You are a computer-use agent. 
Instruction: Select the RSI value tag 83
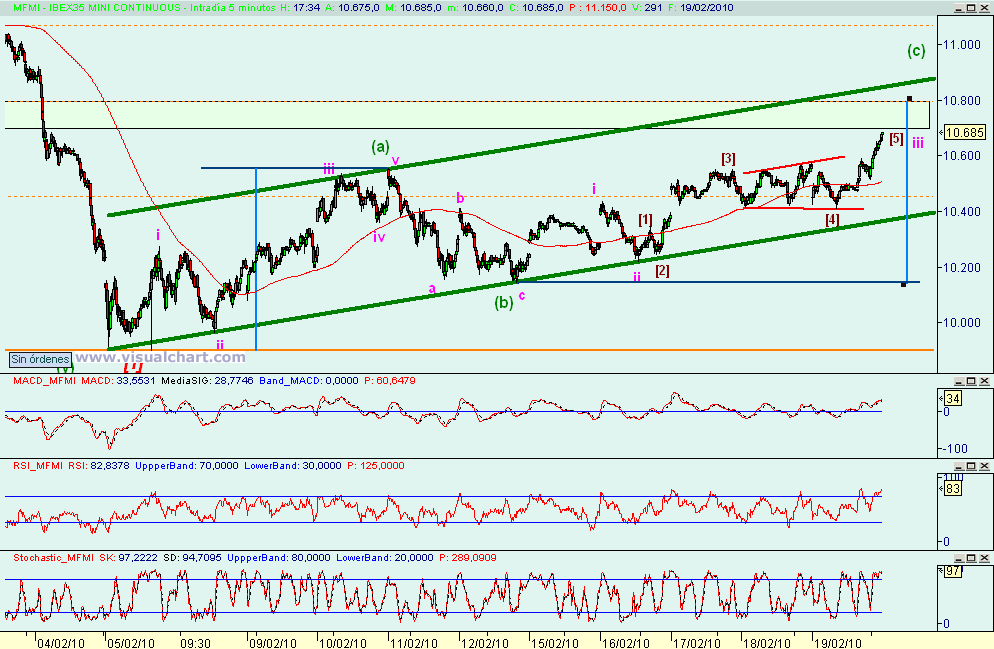click(953, 489)
